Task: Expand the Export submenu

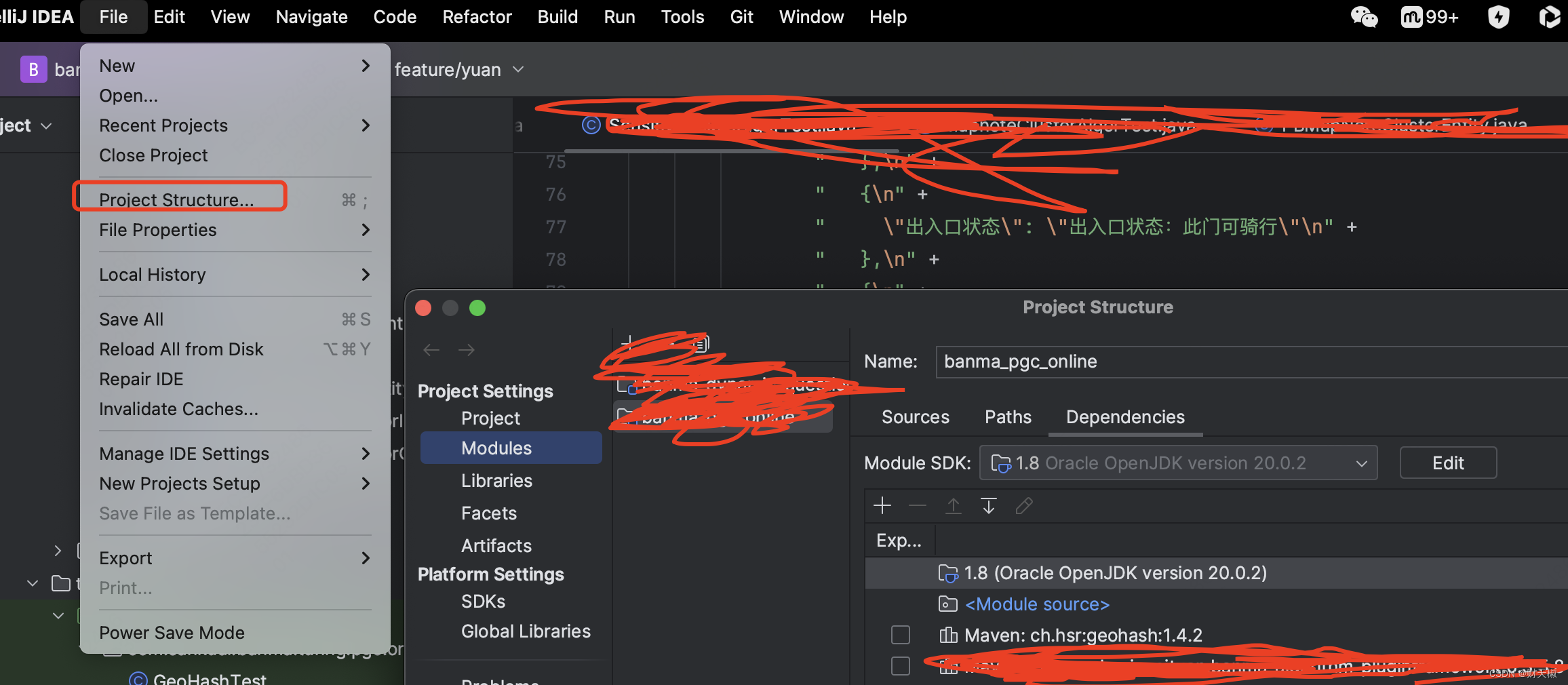Action: [235, 558]
